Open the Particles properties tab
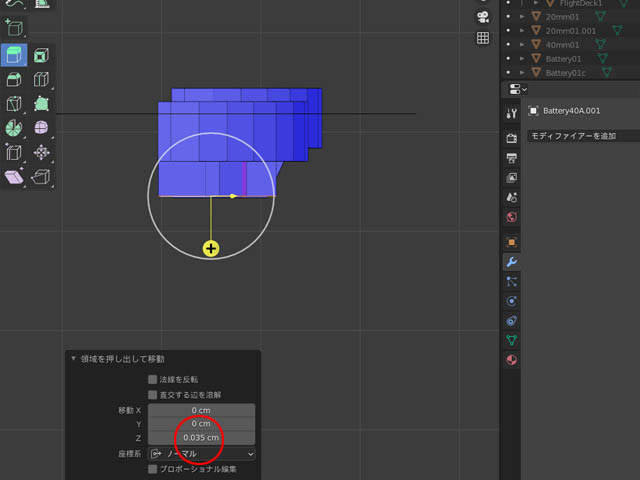Image resolution: width=640 pixels, height=480 pixels. coord(511,282)
